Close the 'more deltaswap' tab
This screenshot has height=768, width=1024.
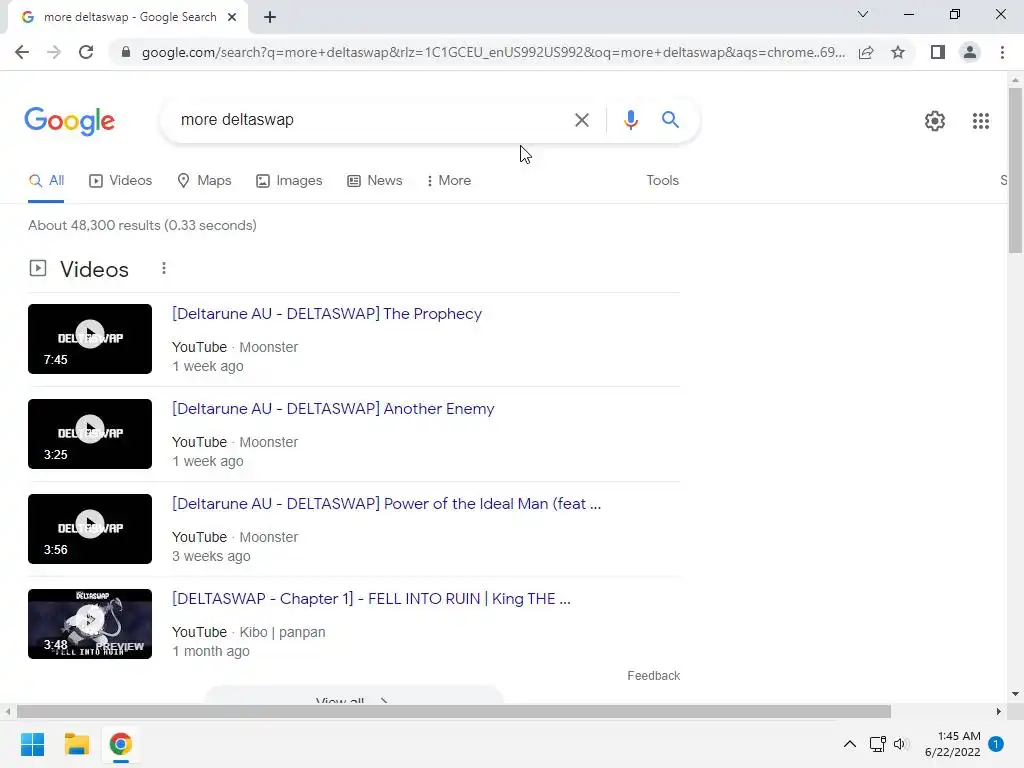pyautogui.click(x=232, y=17)
